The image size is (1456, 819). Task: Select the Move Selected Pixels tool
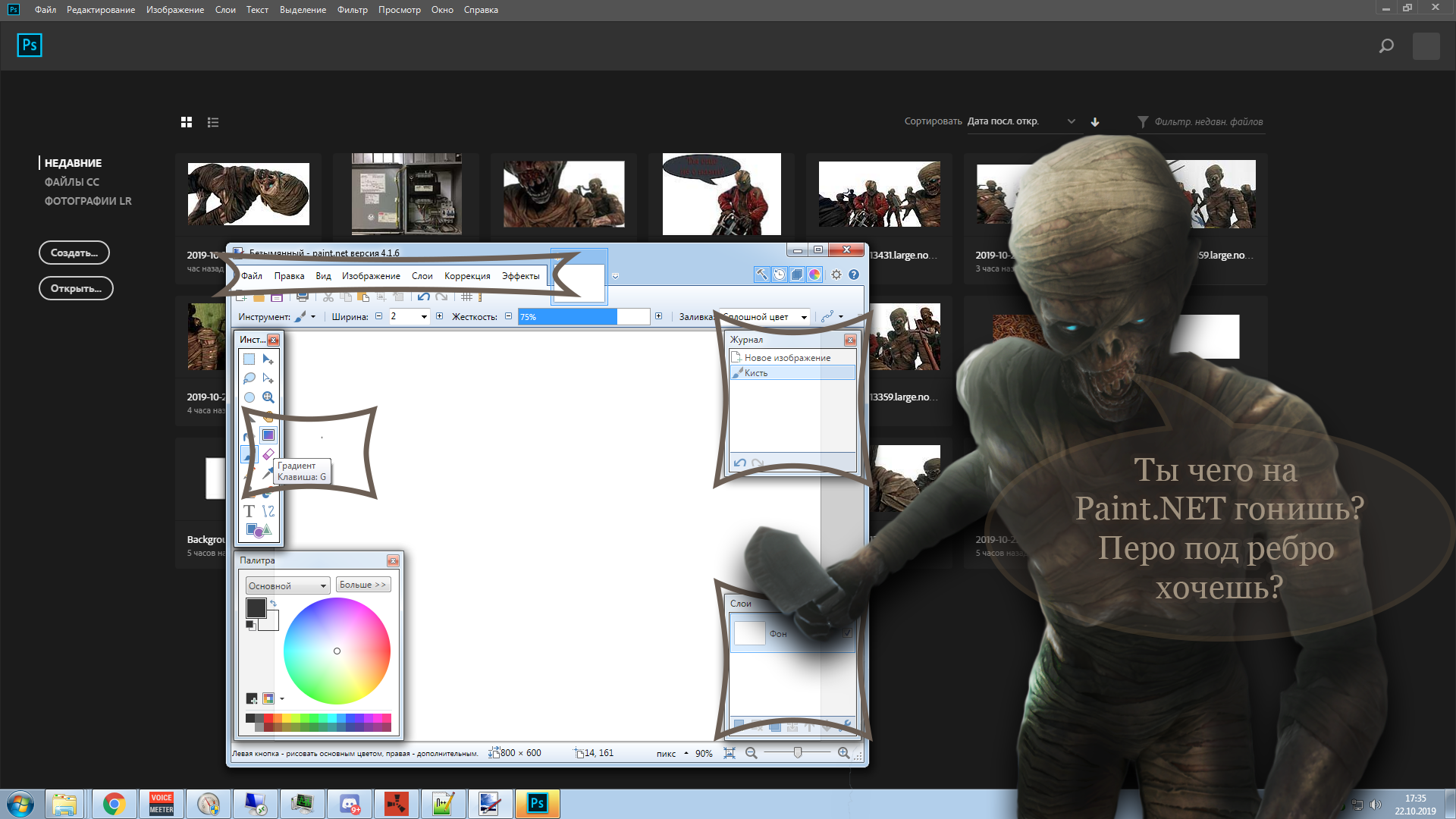tap(268, 359)
